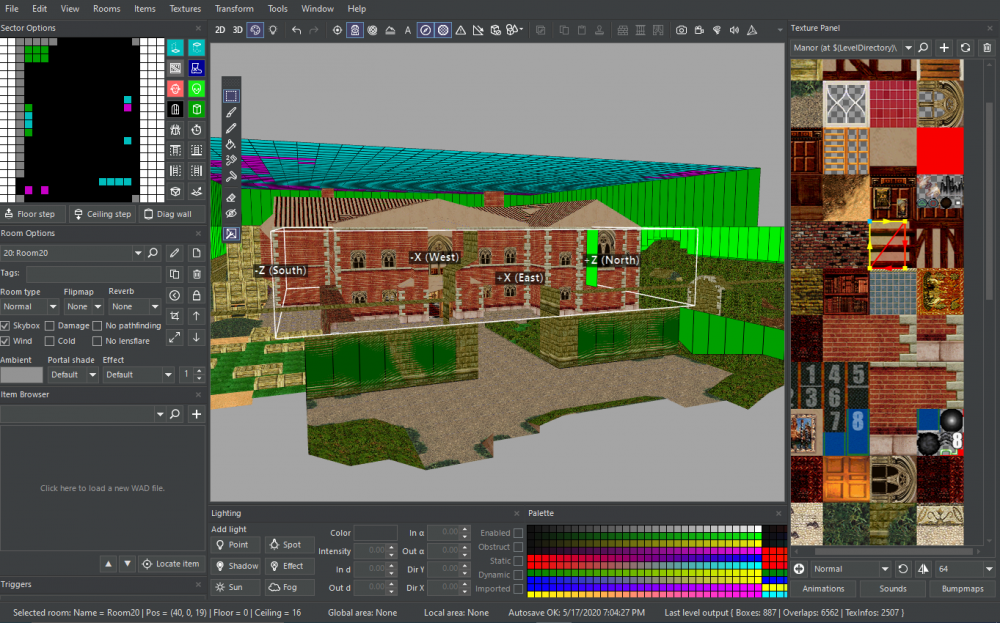This screenshot has height=623, width=1000.
Task: Toggle light Enabled checkbox
Action: point(518,532)
